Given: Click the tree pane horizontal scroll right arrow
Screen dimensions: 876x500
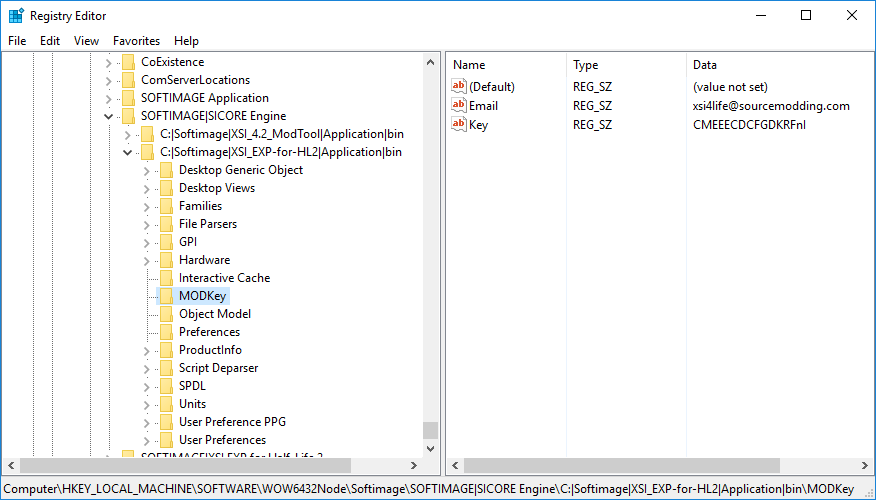Looking at the screenshot, I should coord(414,465).
